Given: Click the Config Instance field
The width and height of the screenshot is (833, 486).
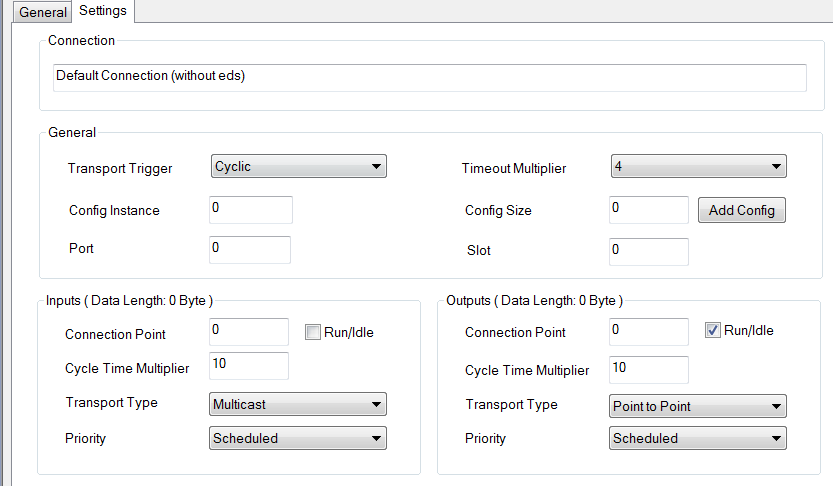Looking at the screenshot, I should click(x=251, y=210).
